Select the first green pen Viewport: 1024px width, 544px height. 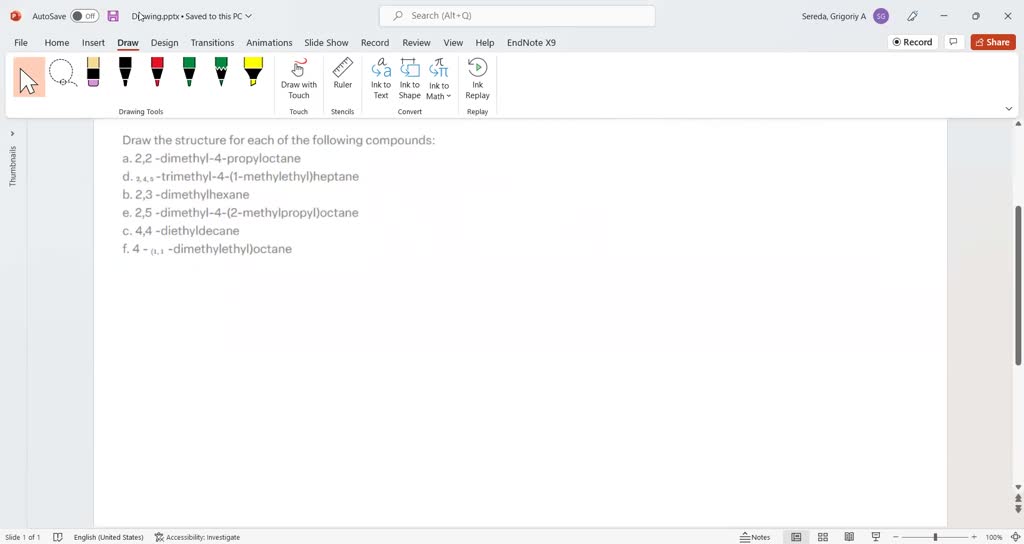pyautogui.click(x=189, y=72)
